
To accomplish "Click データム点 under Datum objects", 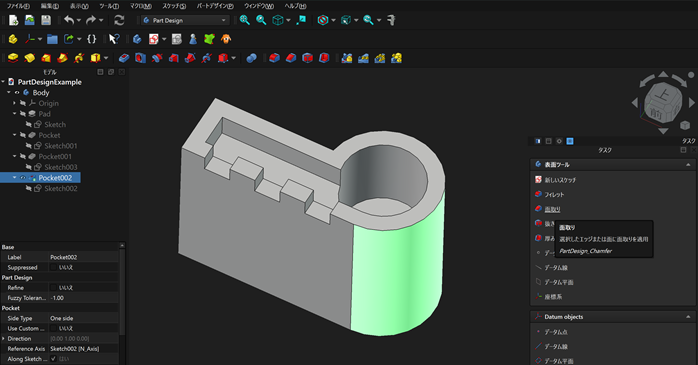I will [x=556, y=332].
